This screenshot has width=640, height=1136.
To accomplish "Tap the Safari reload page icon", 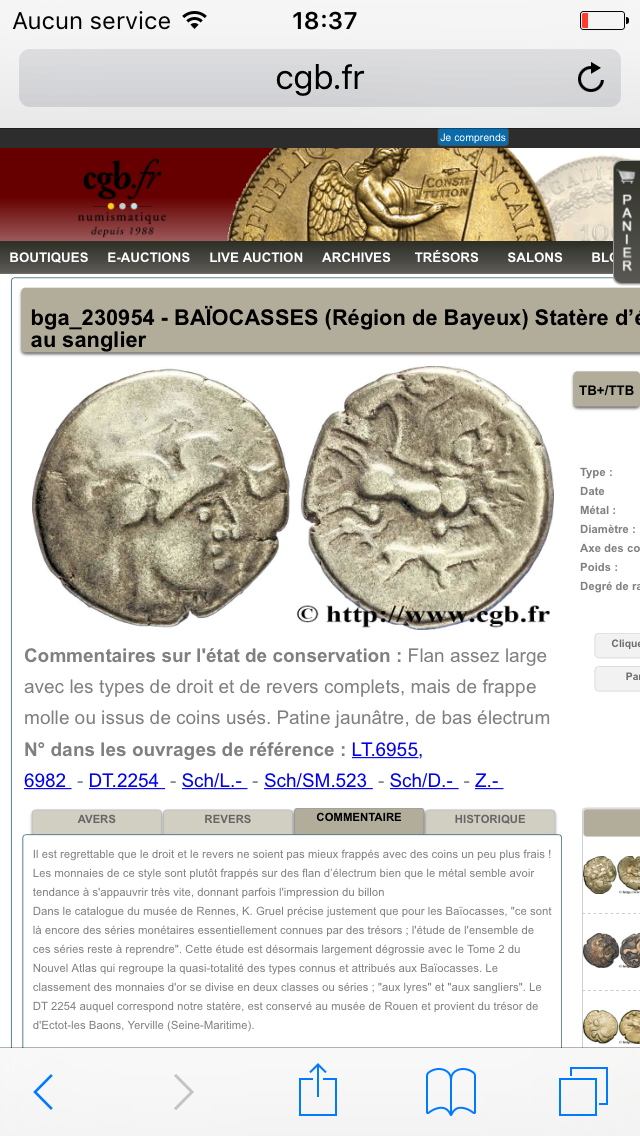I will click(591, 78).
